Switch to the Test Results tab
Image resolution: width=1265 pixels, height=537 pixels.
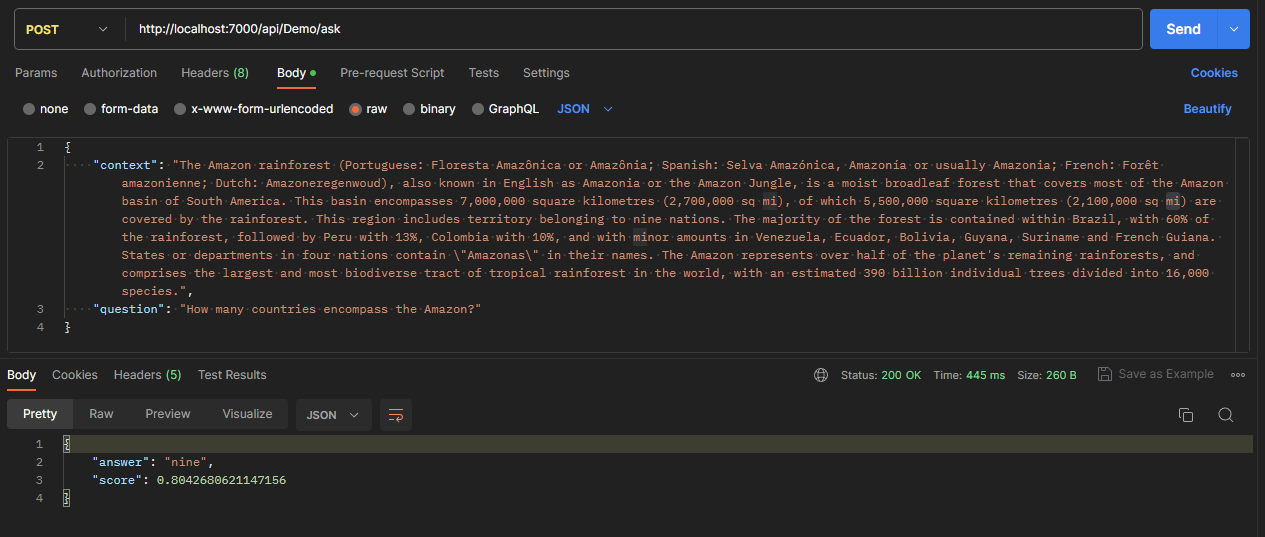pyautogui.click(x=232, y=375)
